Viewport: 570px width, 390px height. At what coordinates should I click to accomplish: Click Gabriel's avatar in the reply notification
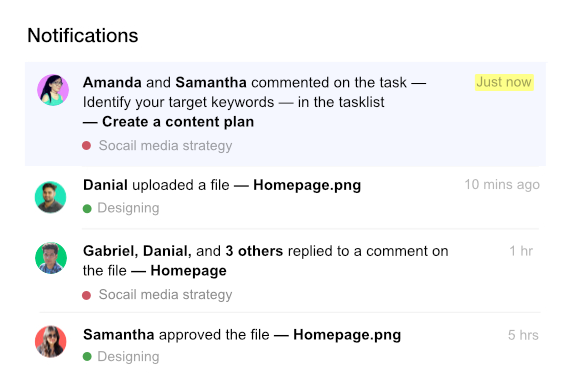51,258
